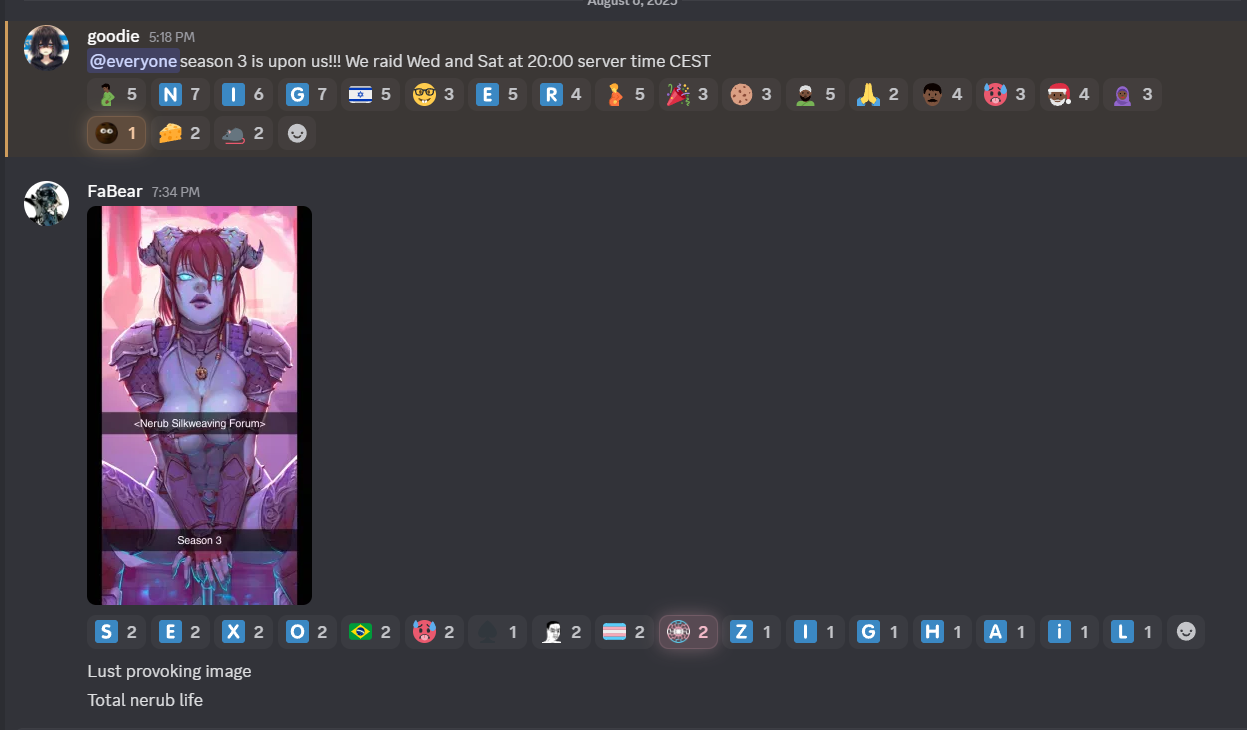The height and width of the screenshot is (730, 1247).
Task: Click the bearded man with cap reaction
Action: click(815, 95)
